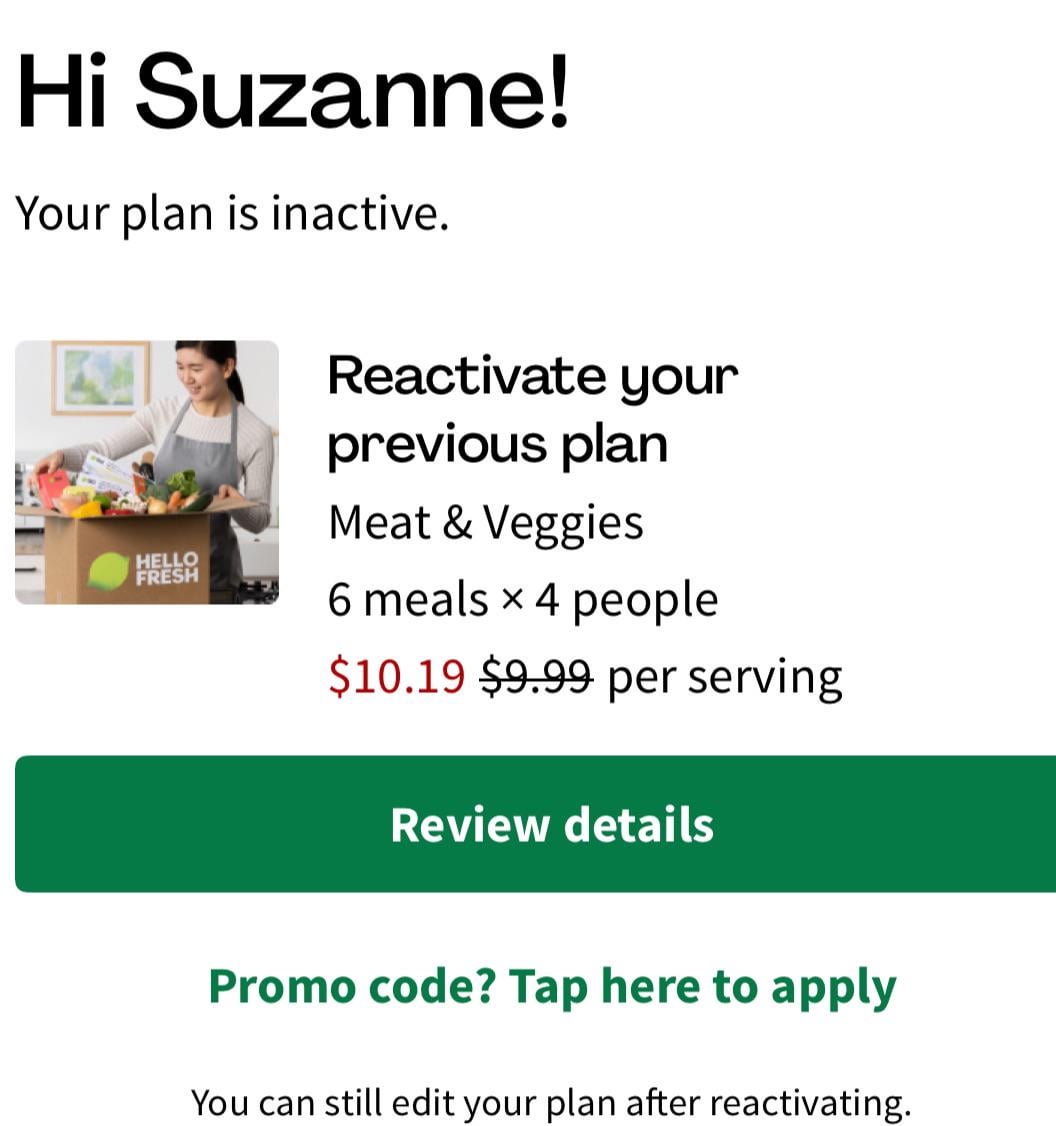Click the edit plan after reactivating note
The width and height of the screenshot is (1056, 1126).
(x=551, y=1103)
